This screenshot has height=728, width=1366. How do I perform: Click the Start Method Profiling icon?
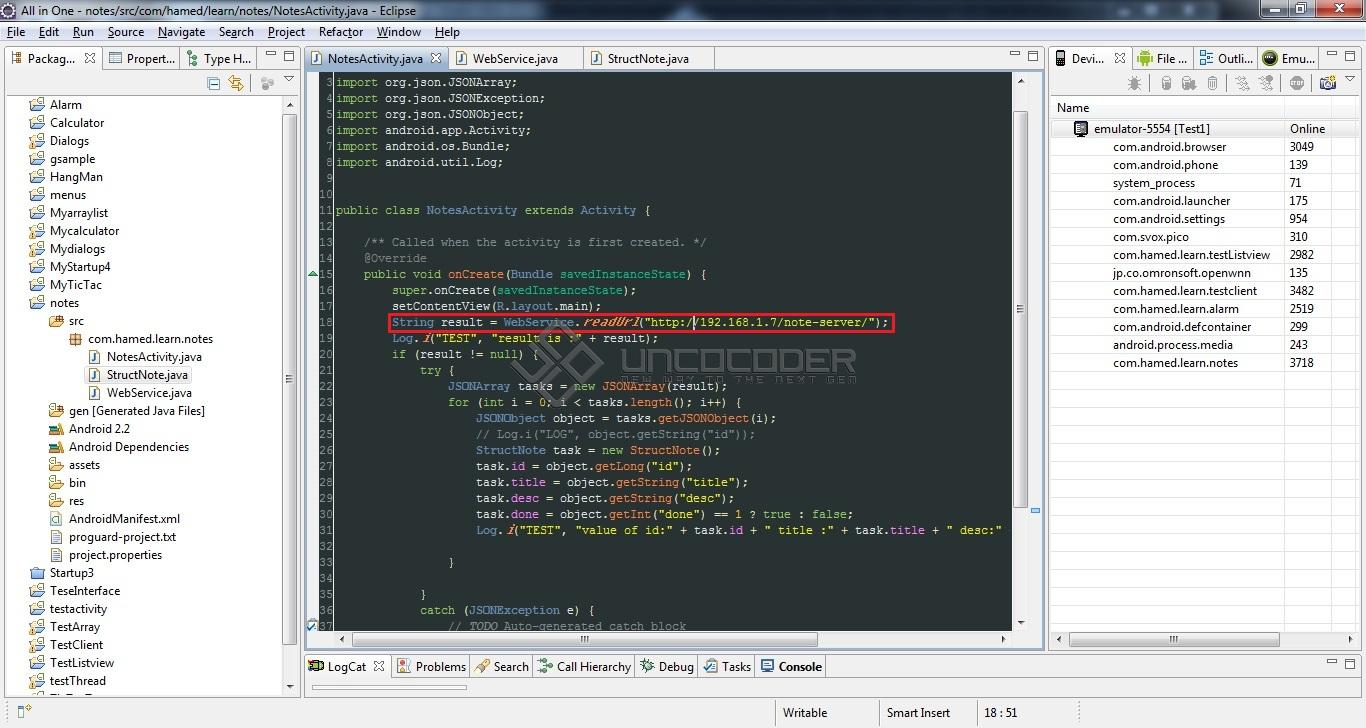click(x=1267, y=84)
